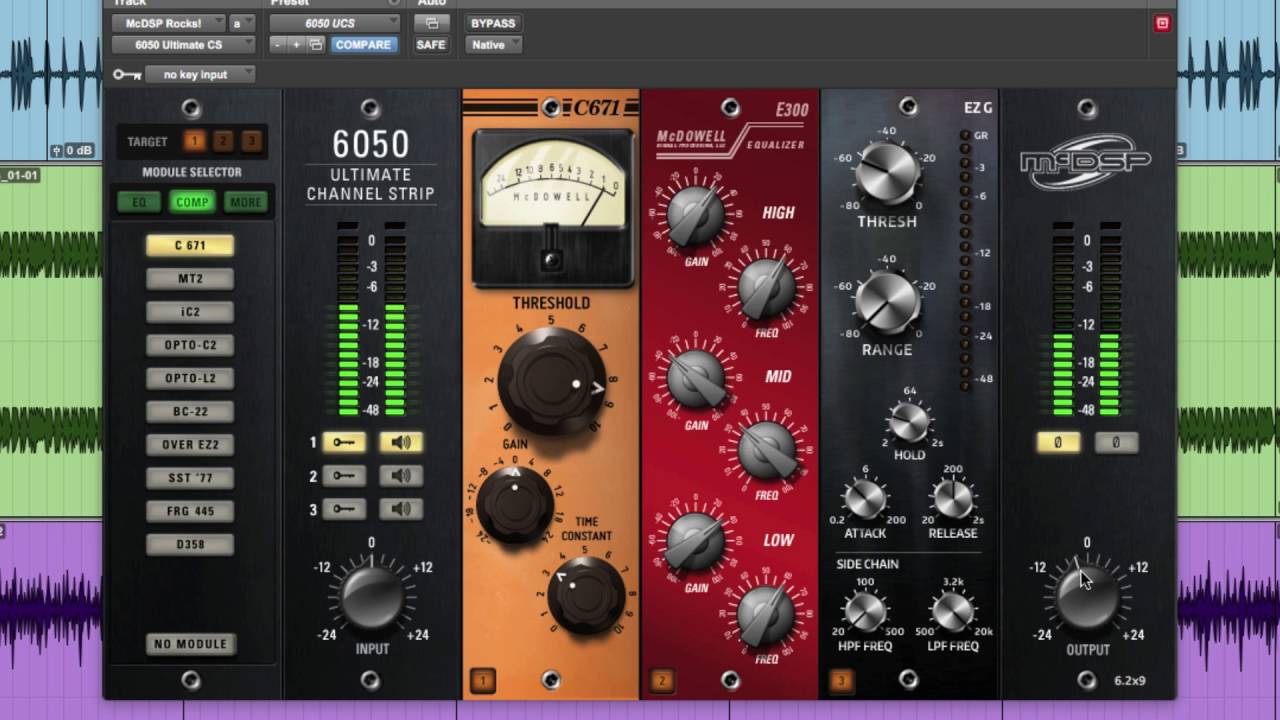The width and height of the screenshot is (1280, 720).
Task: Toggle slot 2 speaker listen icon
Action: click(401, 477)
